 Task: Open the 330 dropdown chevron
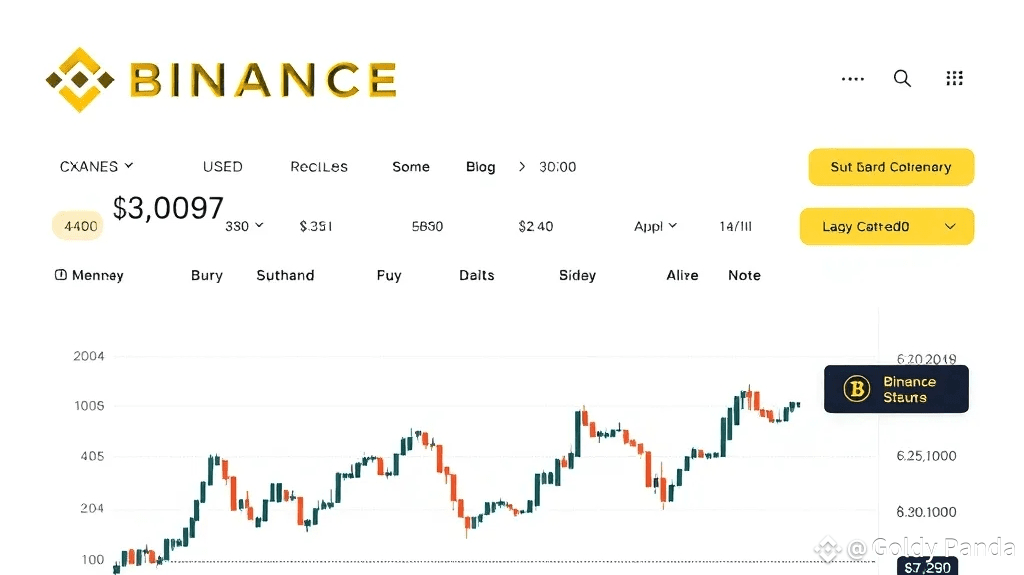tap(259, 226)
